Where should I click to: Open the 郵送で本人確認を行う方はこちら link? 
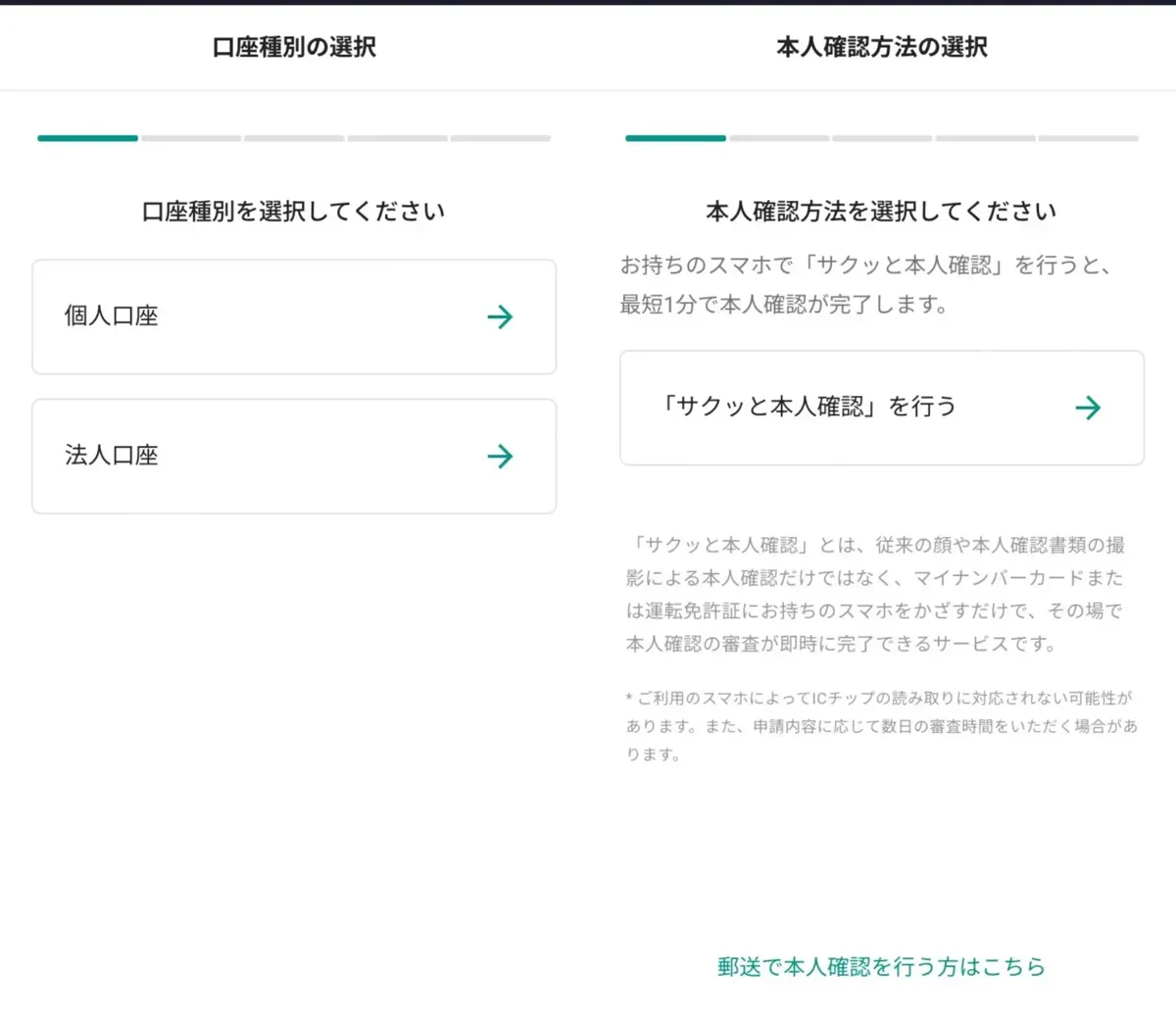pyautogui.click(x=882, y=967)
